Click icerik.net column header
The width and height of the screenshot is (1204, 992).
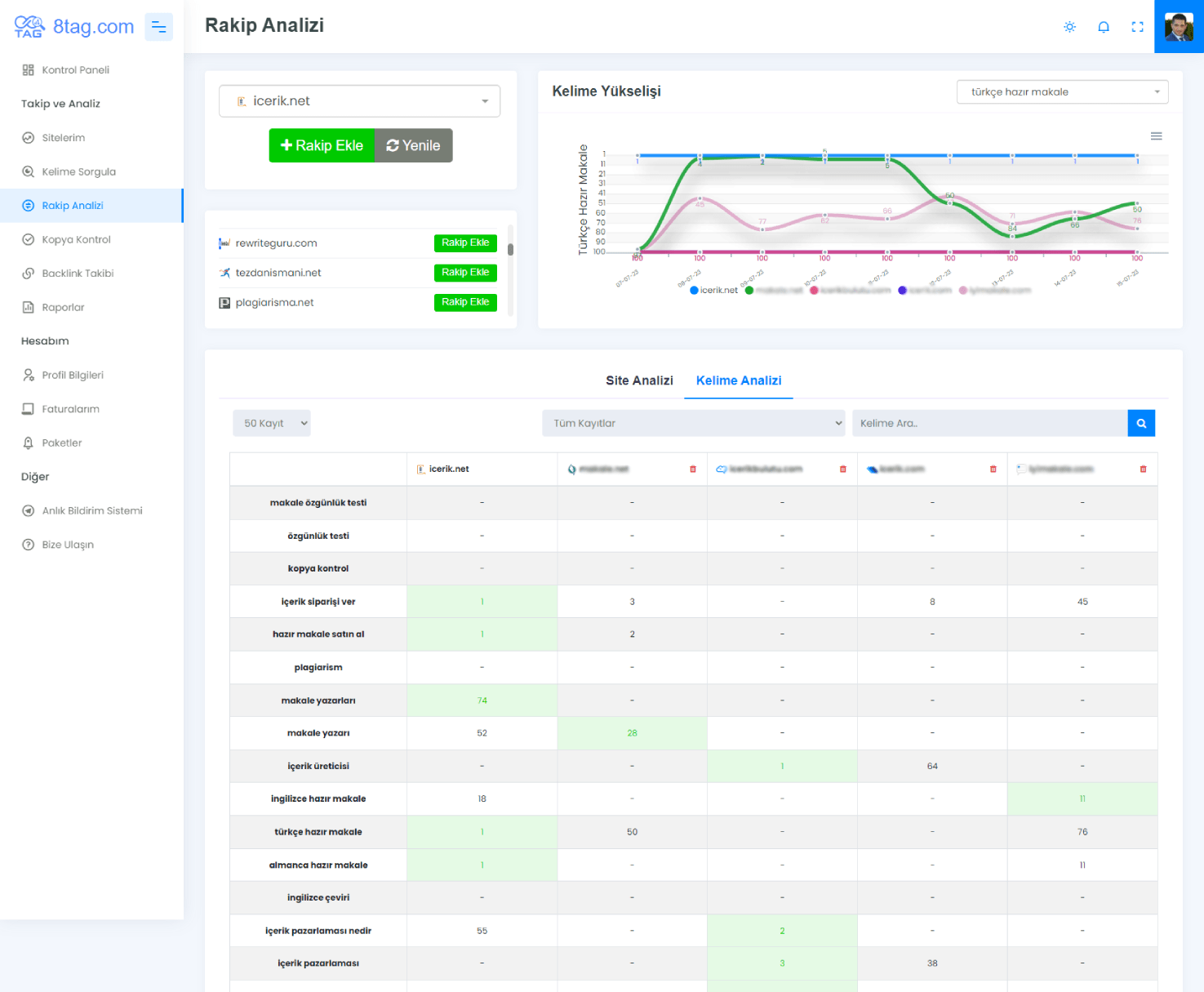[x=482, y=469]
